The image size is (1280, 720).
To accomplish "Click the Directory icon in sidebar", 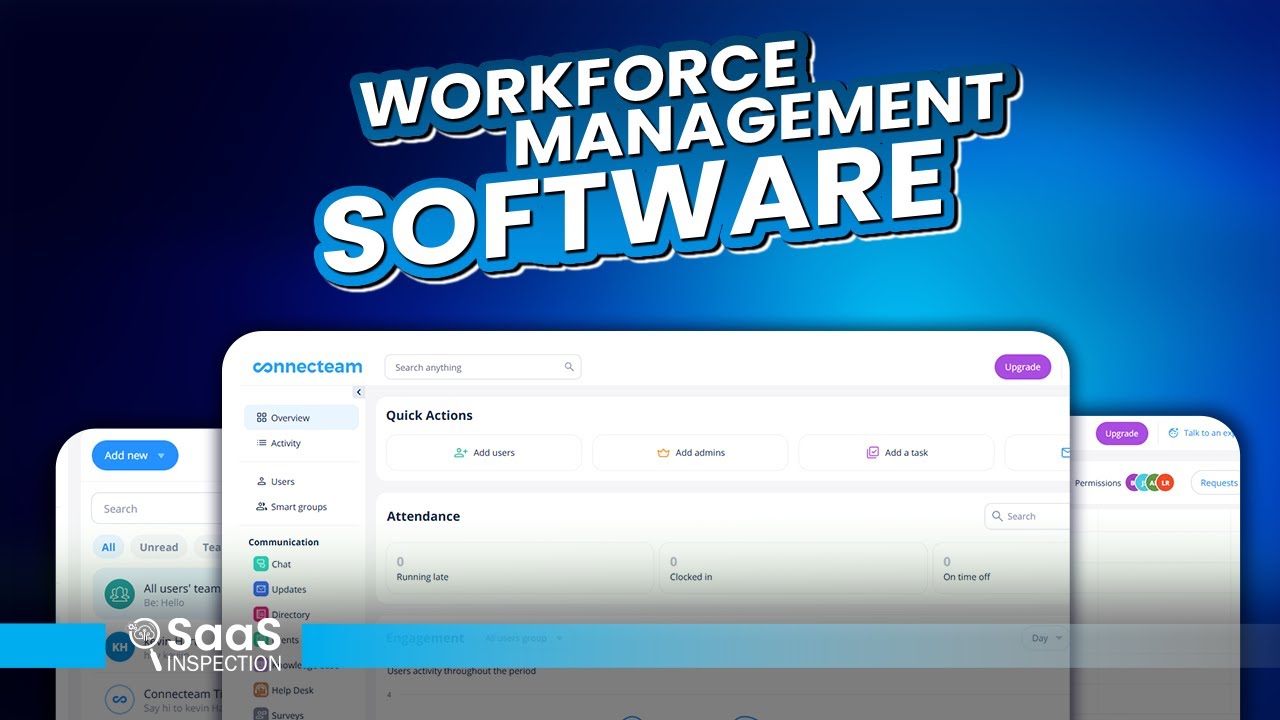I will pyautogui.click(x=261, y=614).
